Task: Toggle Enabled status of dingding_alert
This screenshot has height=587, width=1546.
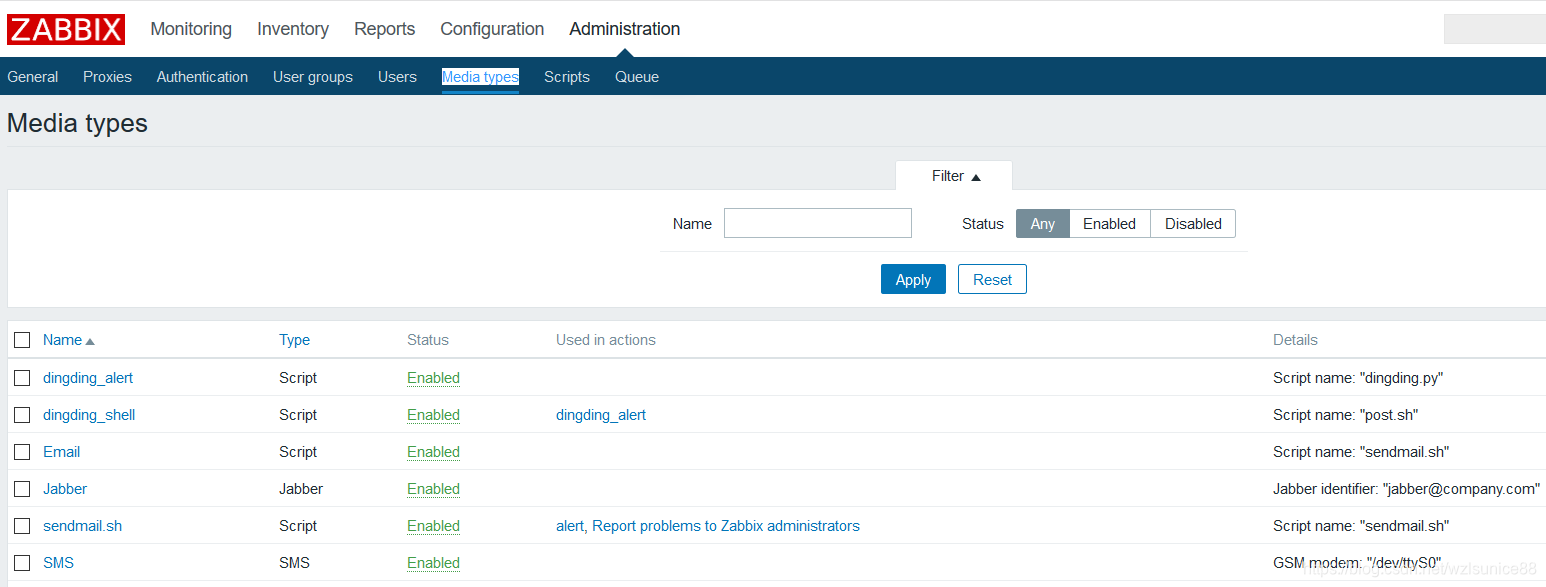Action: click(433, 378)
